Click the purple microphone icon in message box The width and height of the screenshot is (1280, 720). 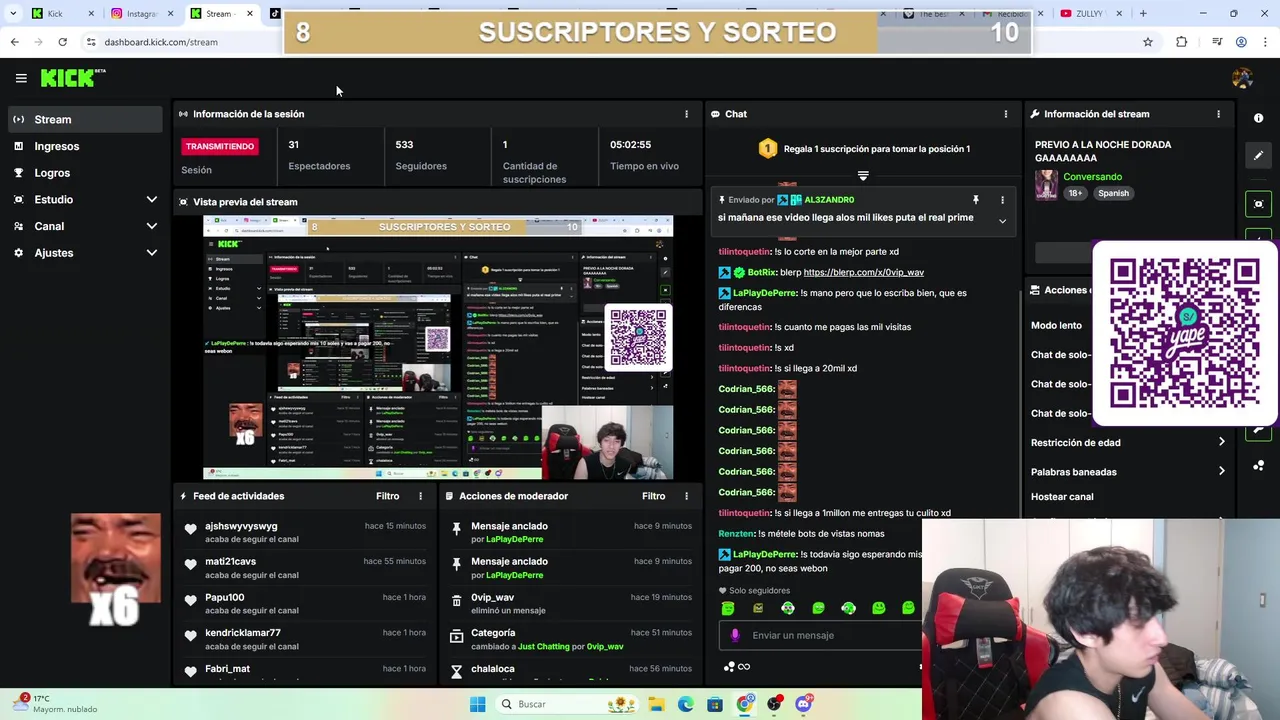pyautogui.click(x=735, y=635)
